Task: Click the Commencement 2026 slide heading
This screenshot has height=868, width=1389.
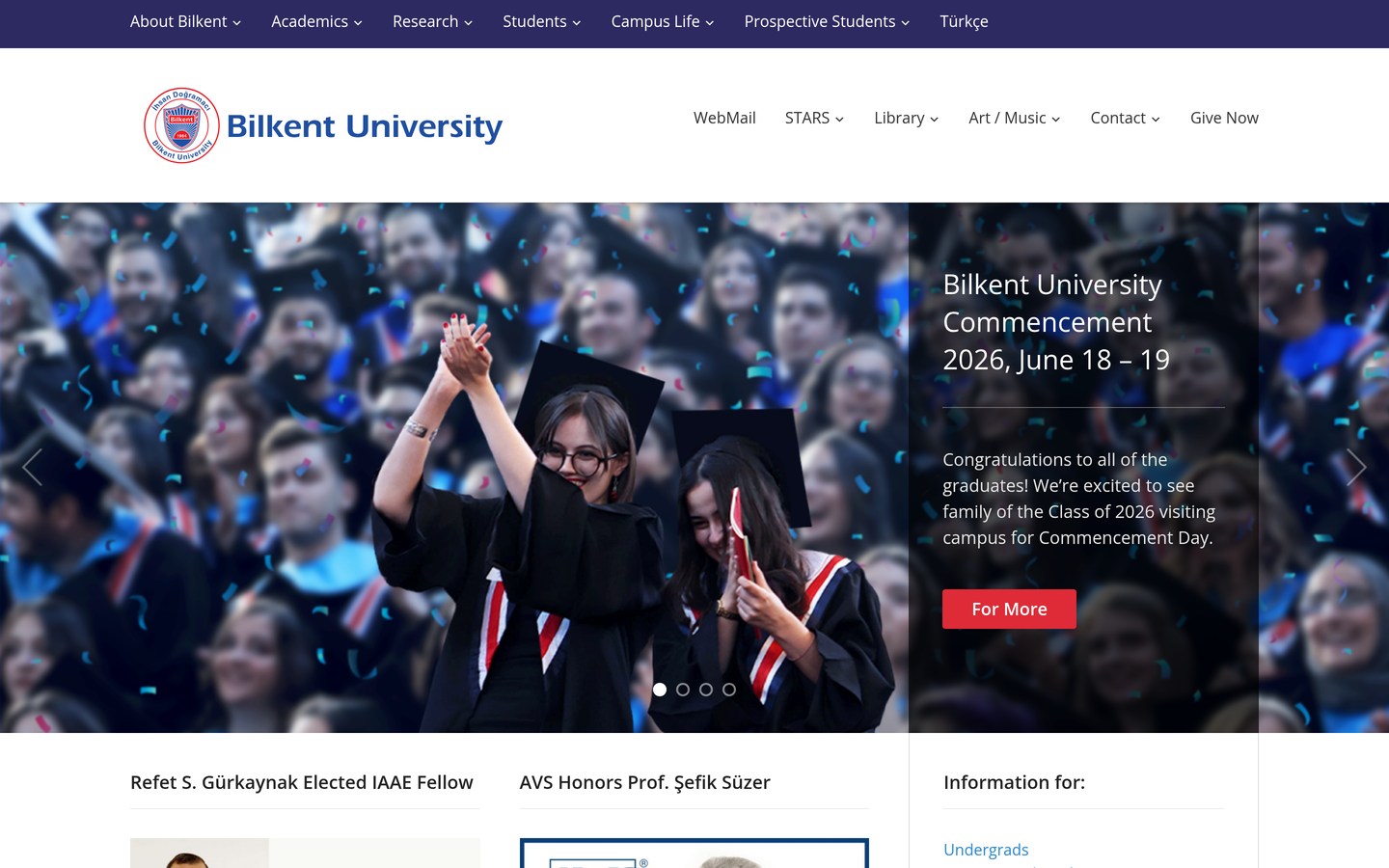Action: click(1056, 322)
